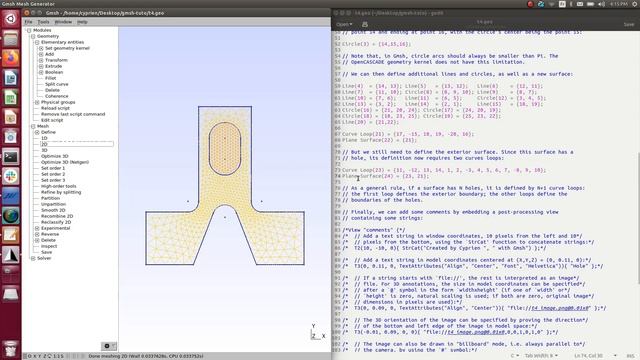
Task: Collapse the Modules tree node
Action: point(29,30)
